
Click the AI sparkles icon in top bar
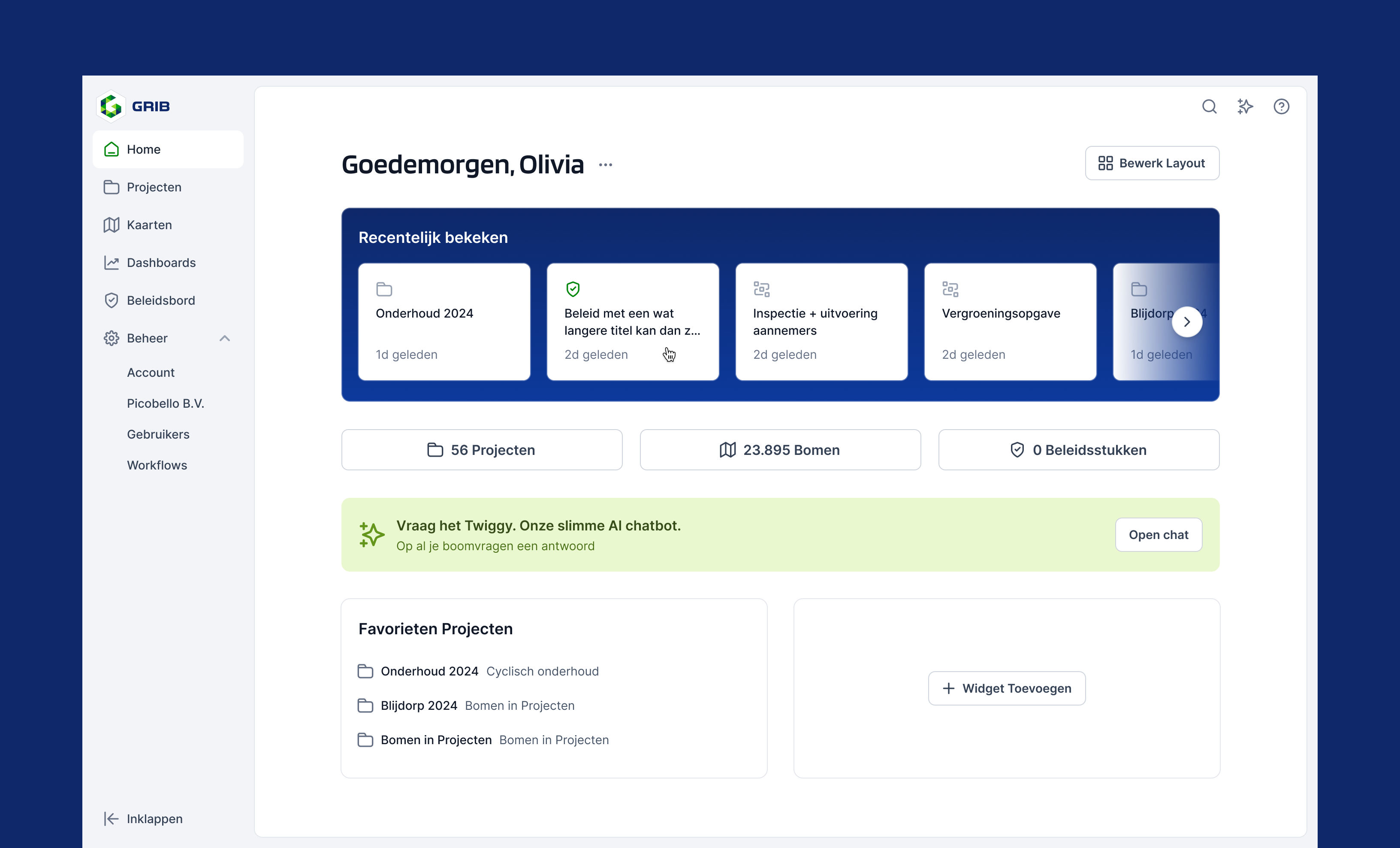(x=1245, y=106)
